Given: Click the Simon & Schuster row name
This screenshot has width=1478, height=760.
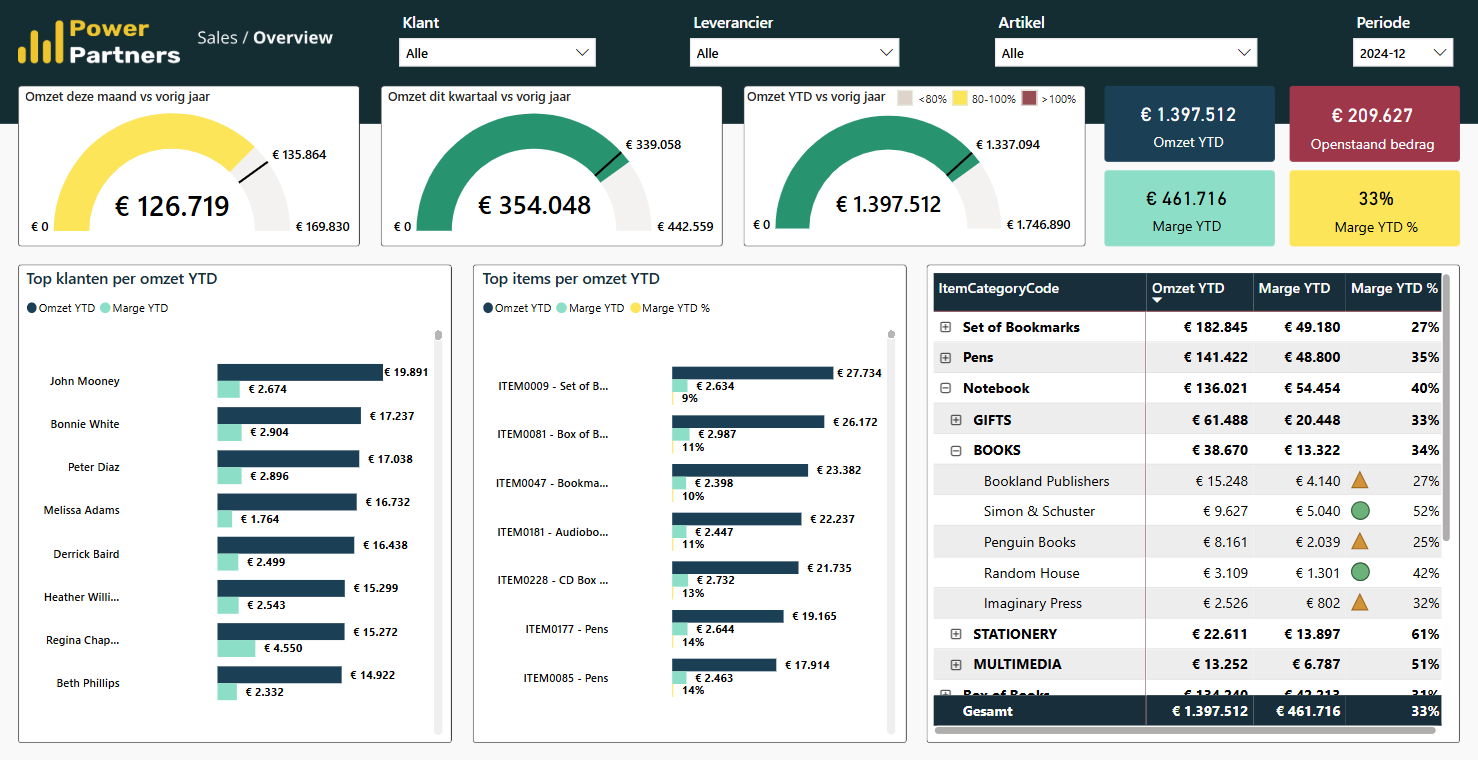Looking at the screenshot, I should 1039,511.
